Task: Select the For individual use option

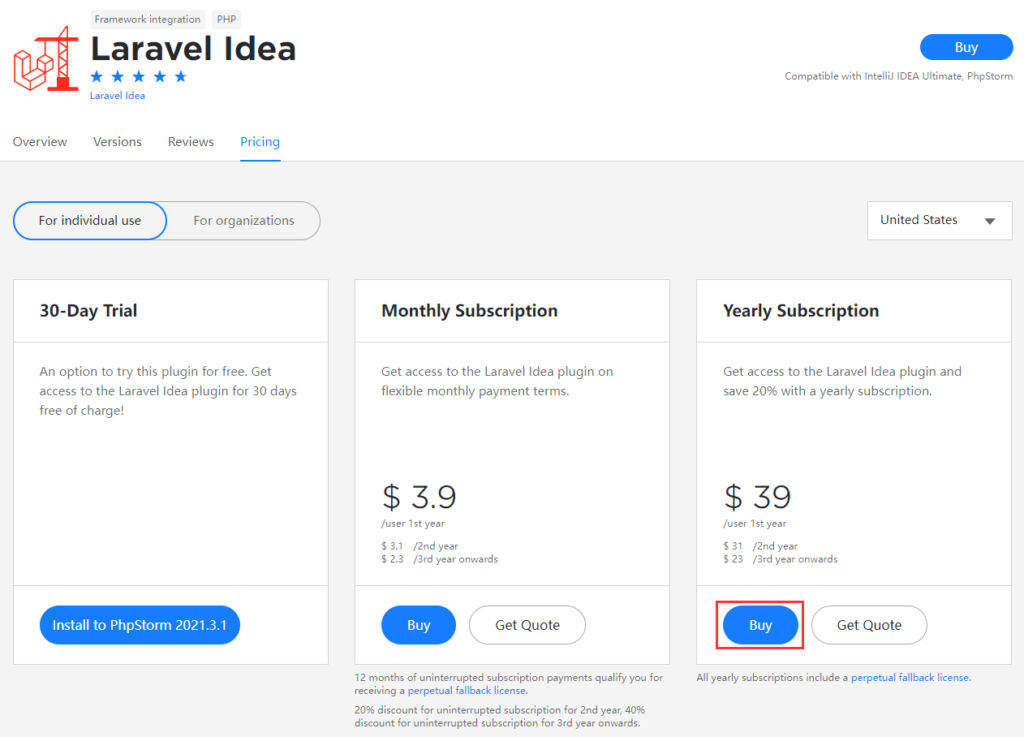Action: point(89,220)
